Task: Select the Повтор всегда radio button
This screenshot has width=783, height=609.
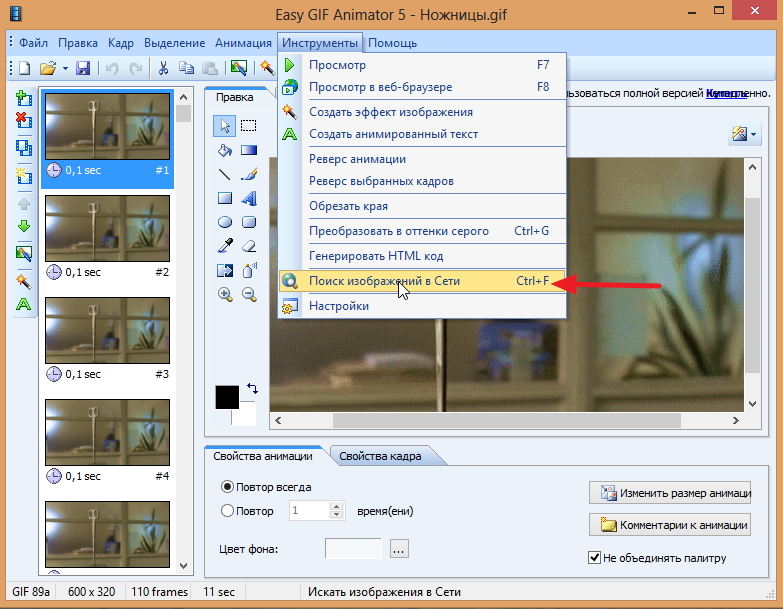Action: pos(227,487)
